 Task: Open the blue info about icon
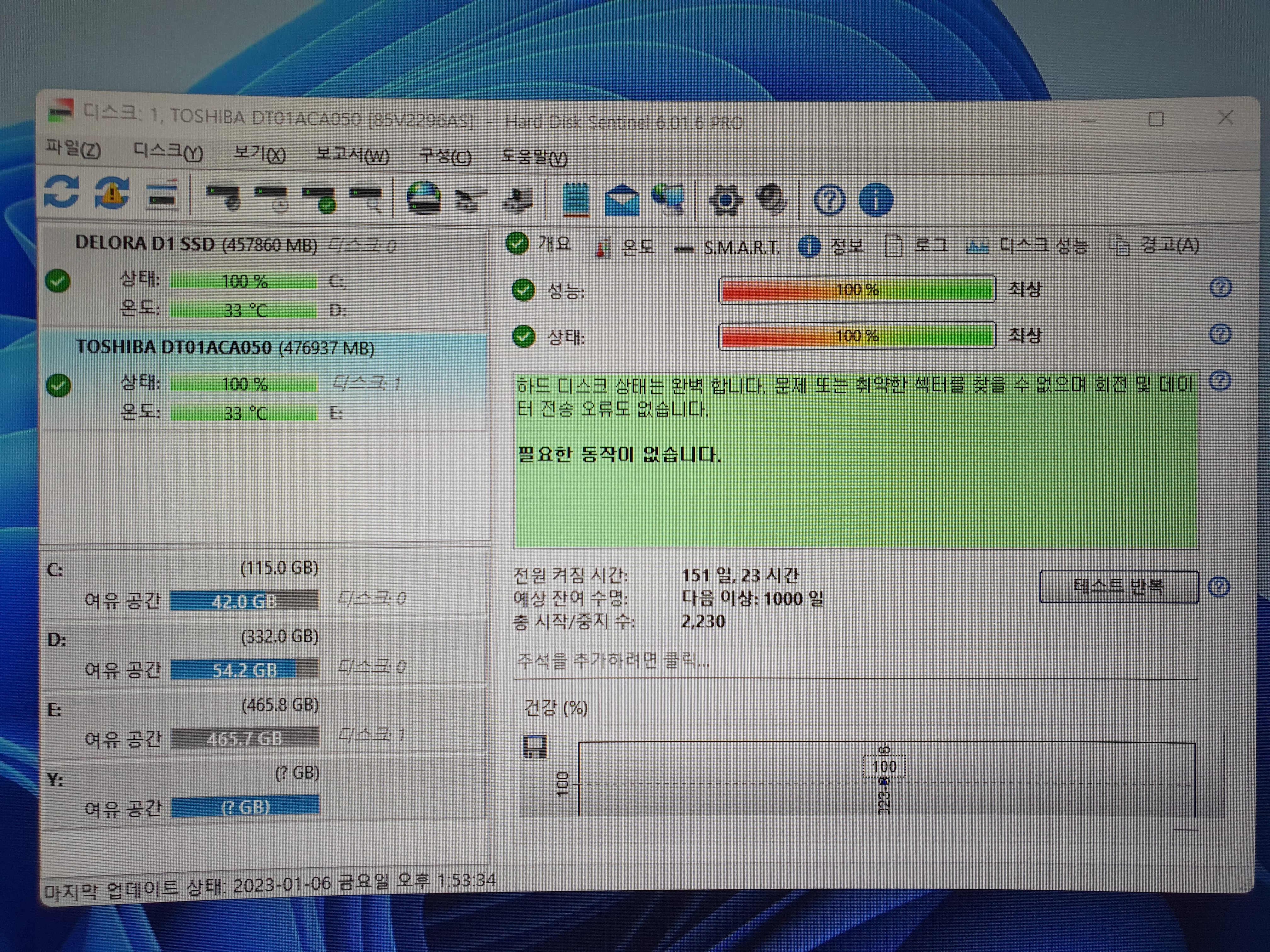click(x=876, y=200)
